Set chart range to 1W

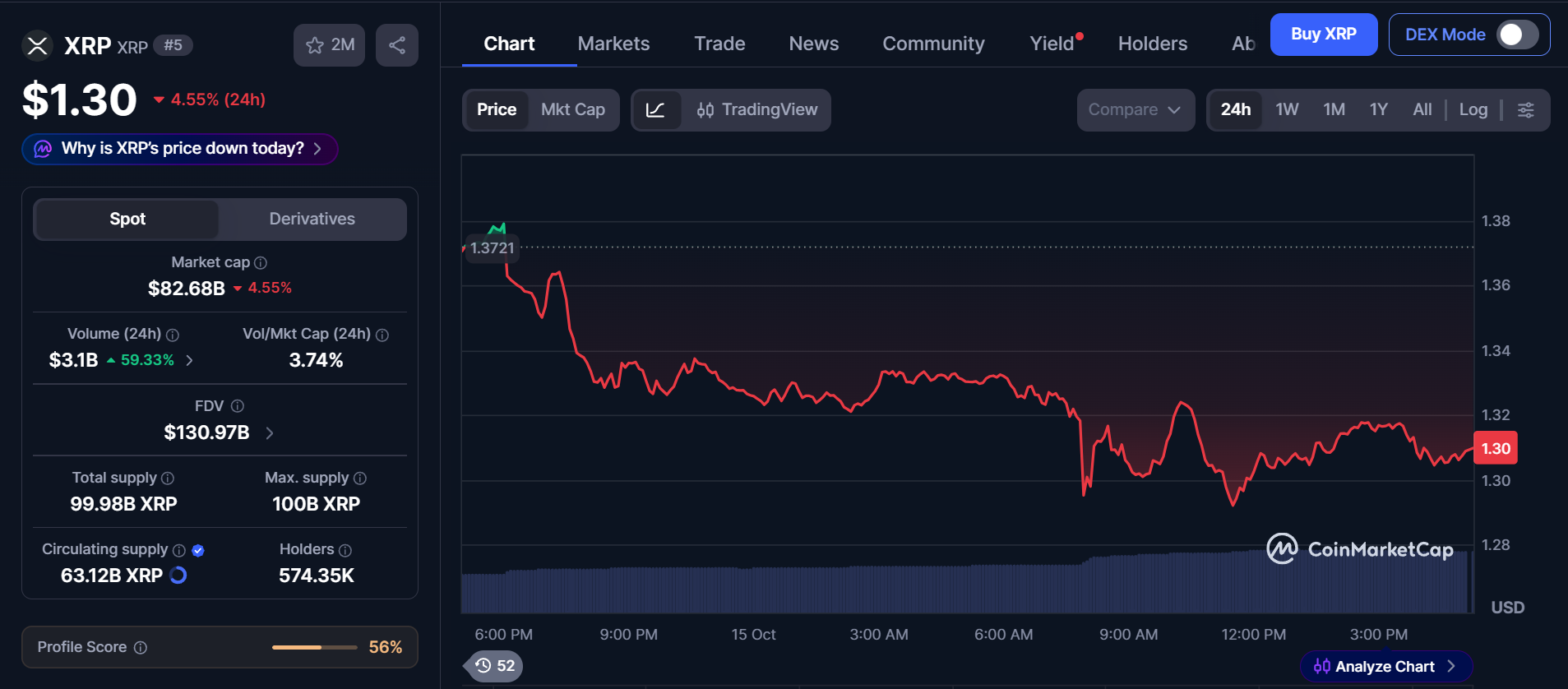[1288, 110]
